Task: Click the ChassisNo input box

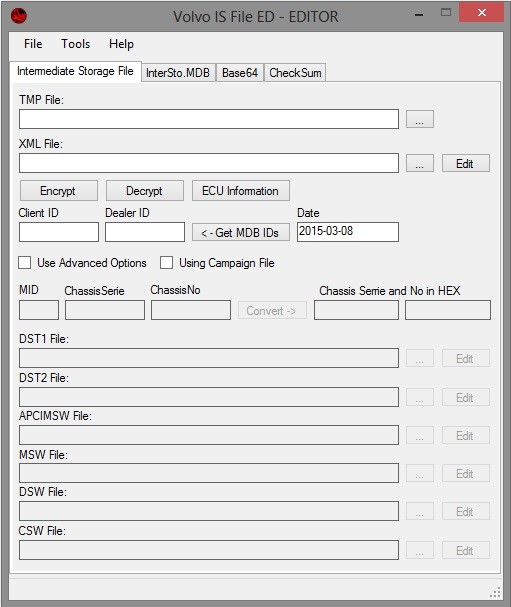Action: point(191,310)
